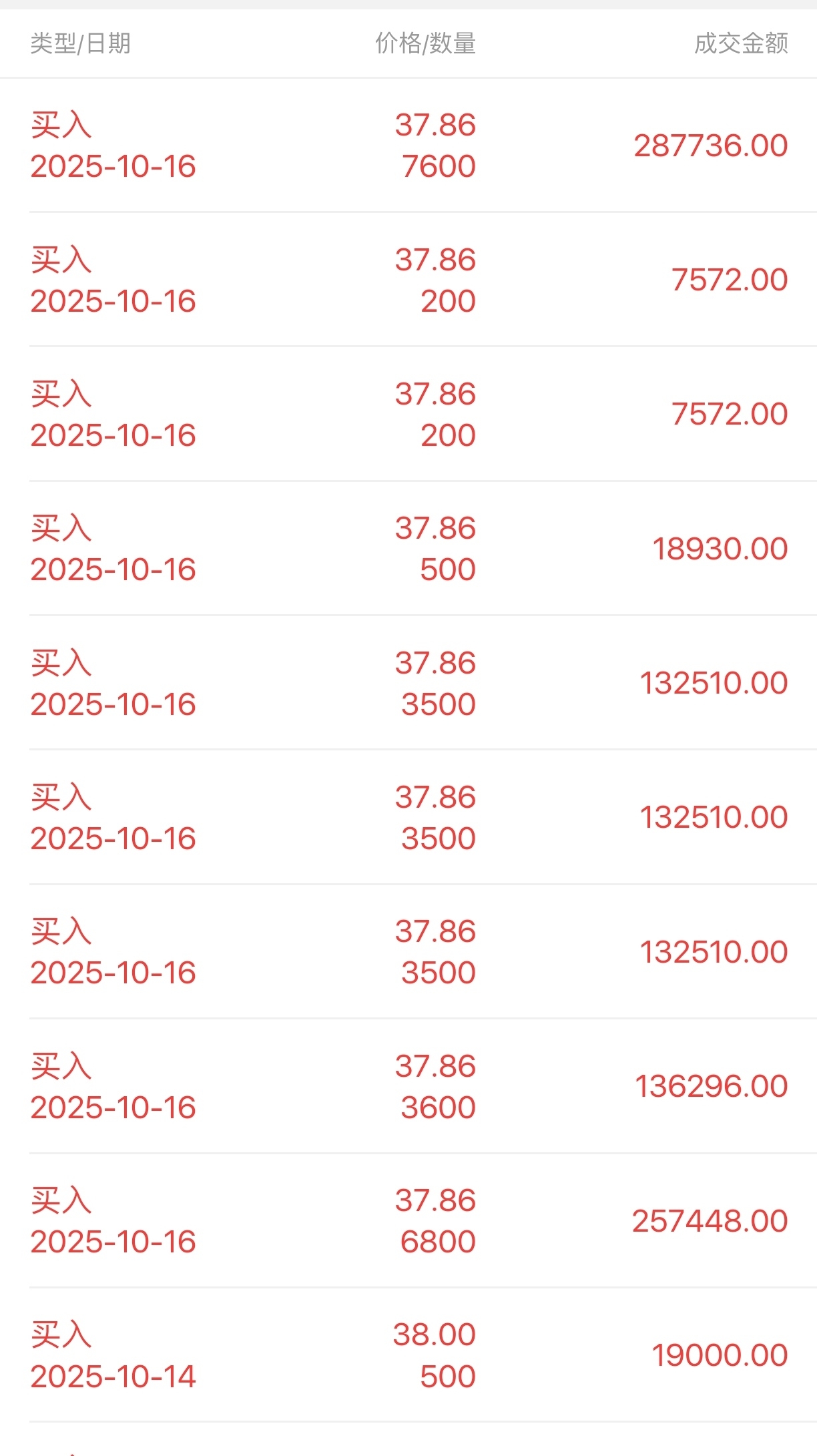Select the 7600 quantity value
This screenshot has width=817, height=1456.
click(439, 166)
